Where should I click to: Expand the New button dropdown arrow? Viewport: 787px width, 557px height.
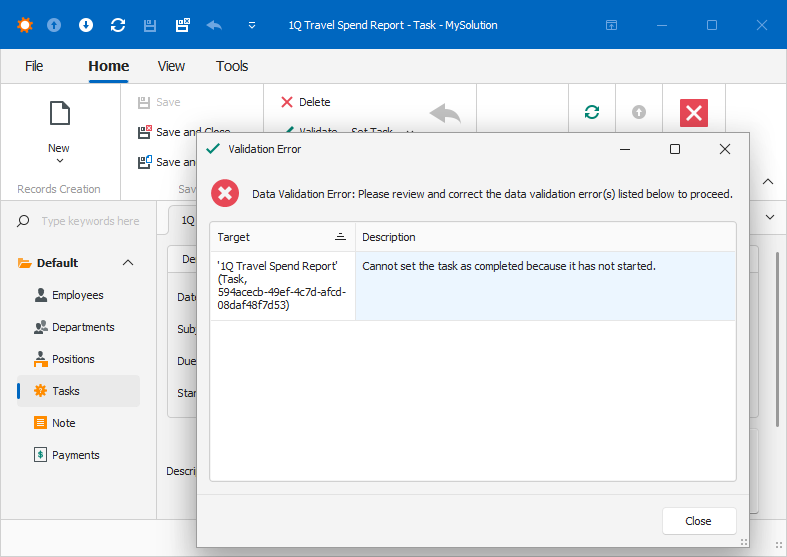point(60,161)
